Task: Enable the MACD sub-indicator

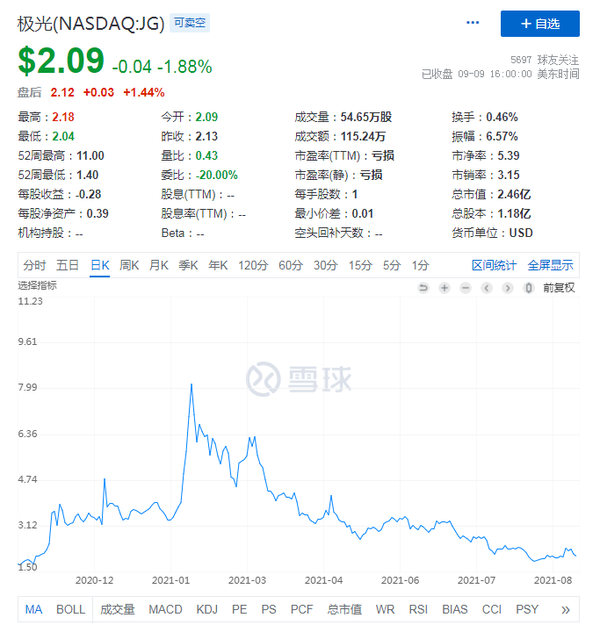Action: (165, 609)
